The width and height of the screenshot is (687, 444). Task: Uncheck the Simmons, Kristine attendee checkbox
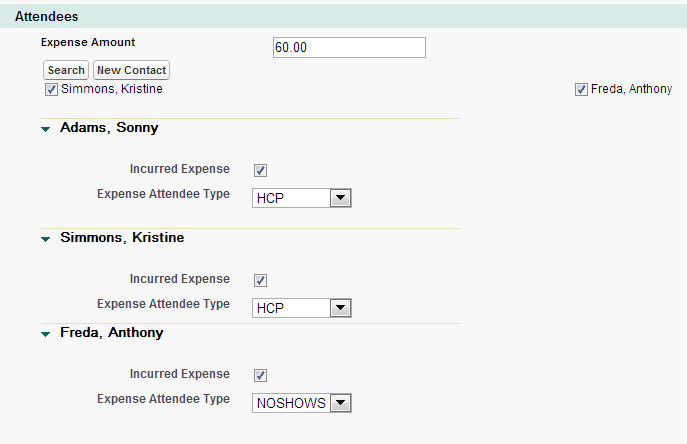click(51, 90)
